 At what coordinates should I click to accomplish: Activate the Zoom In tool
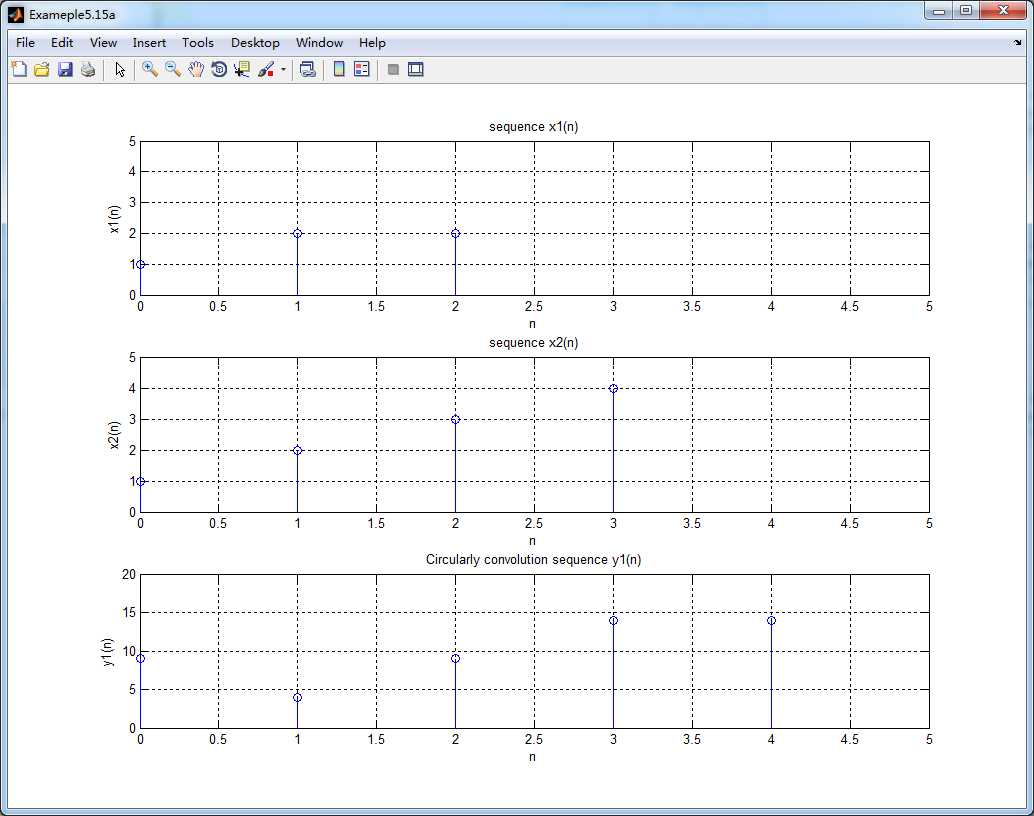[150, 69]
